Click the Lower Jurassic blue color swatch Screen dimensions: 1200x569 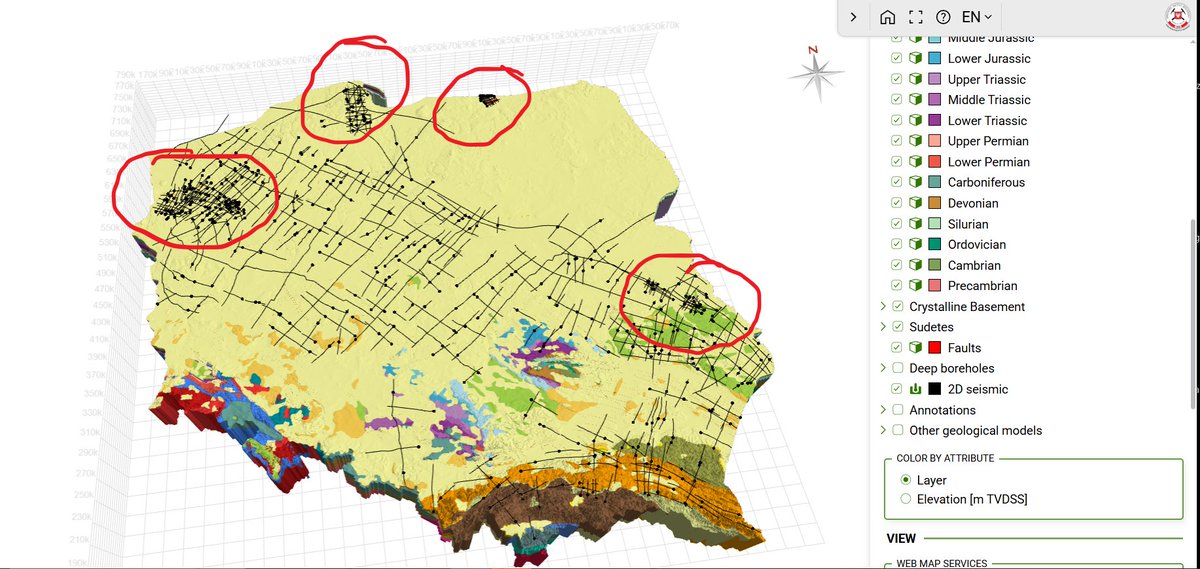[x=935, y=59]
